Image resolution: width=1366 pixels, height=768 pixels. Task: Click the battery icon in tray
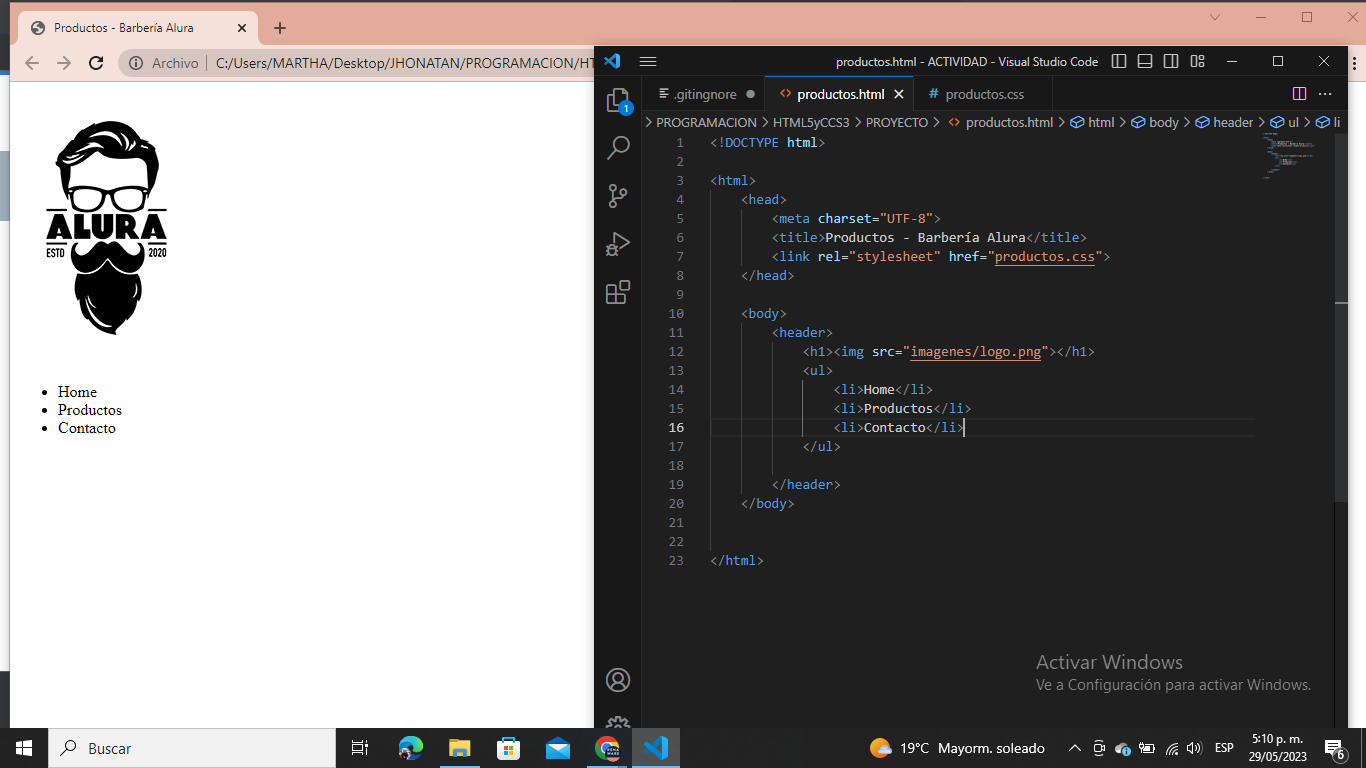pos(1147,748)
